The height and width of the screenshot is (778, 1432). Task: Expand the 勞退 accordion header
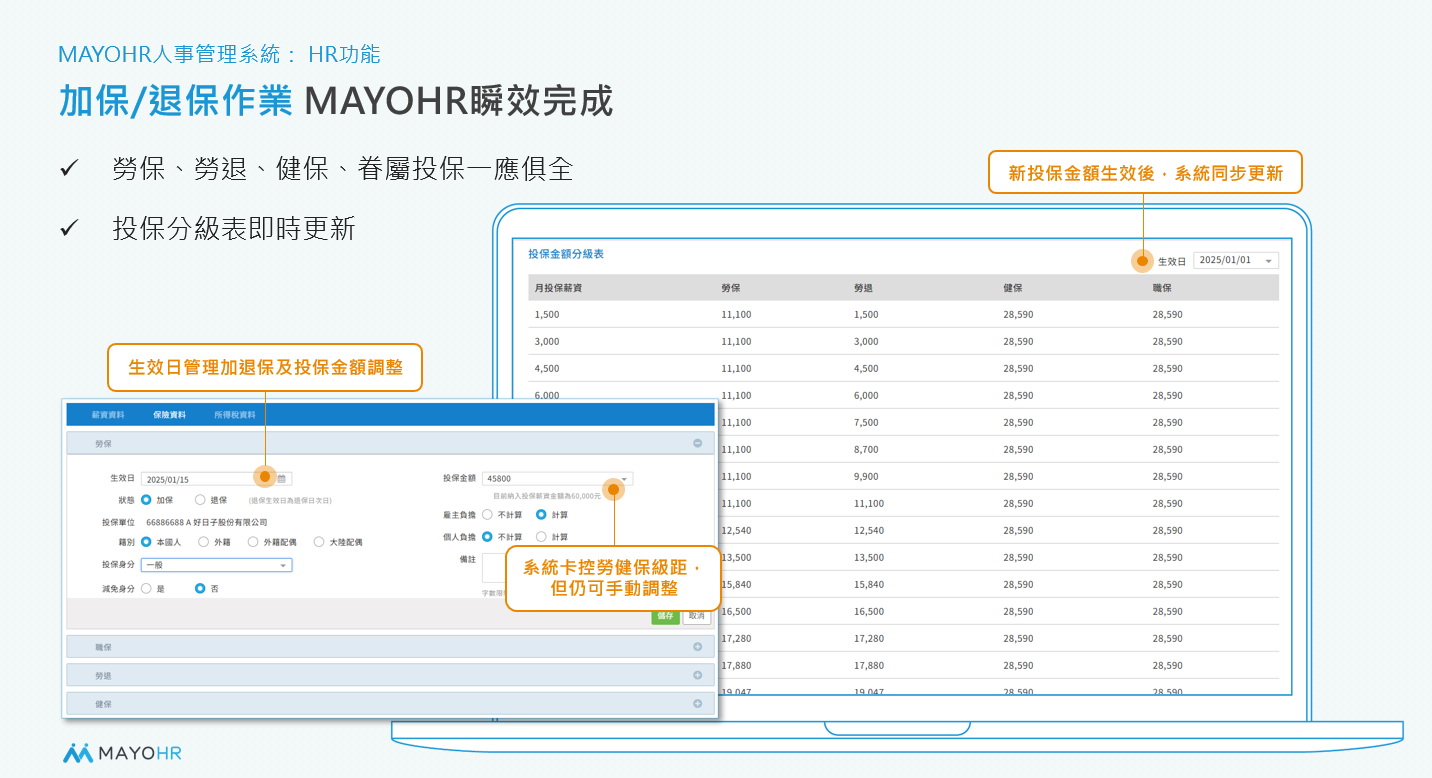tap(390, 675)
